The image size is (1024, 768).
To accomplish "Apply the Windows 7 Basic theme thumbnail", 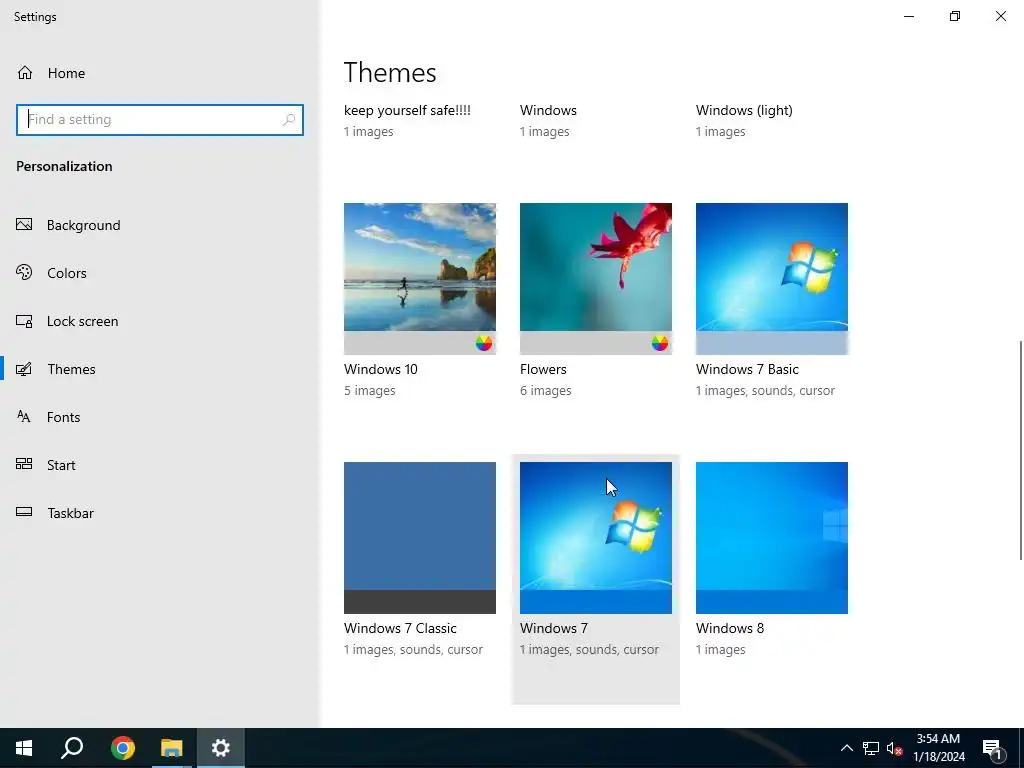I will coord(772,279).
